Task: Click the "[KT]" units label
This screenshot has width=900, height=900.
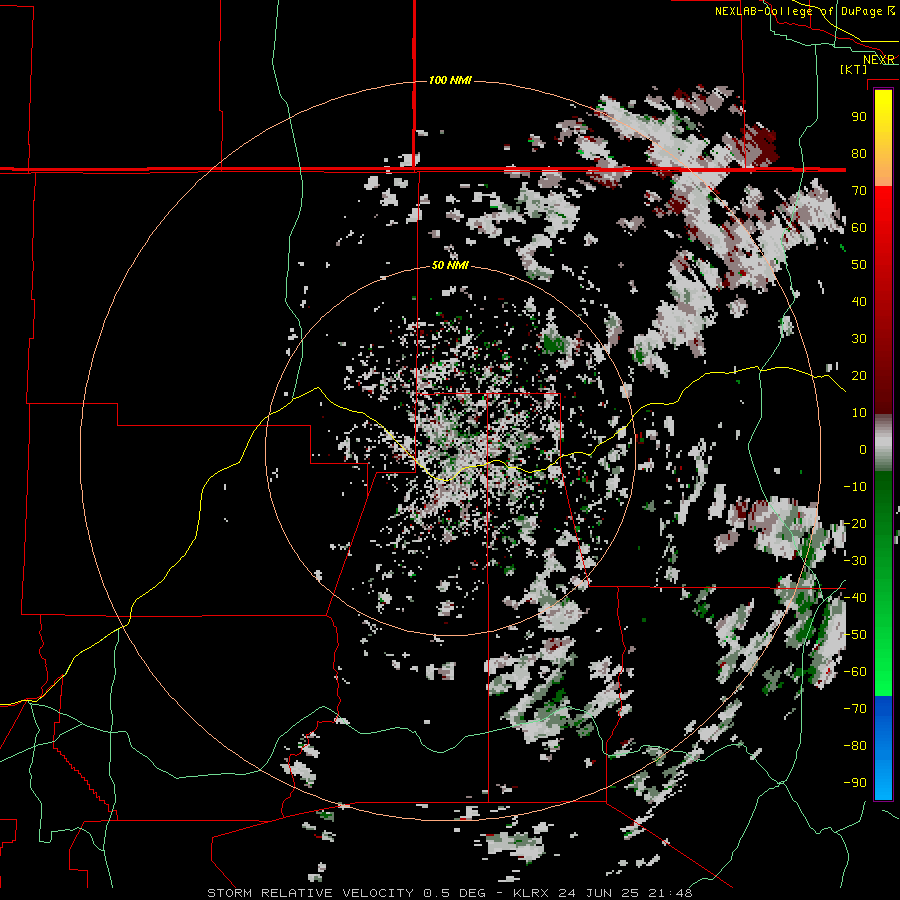Action: 854,69
